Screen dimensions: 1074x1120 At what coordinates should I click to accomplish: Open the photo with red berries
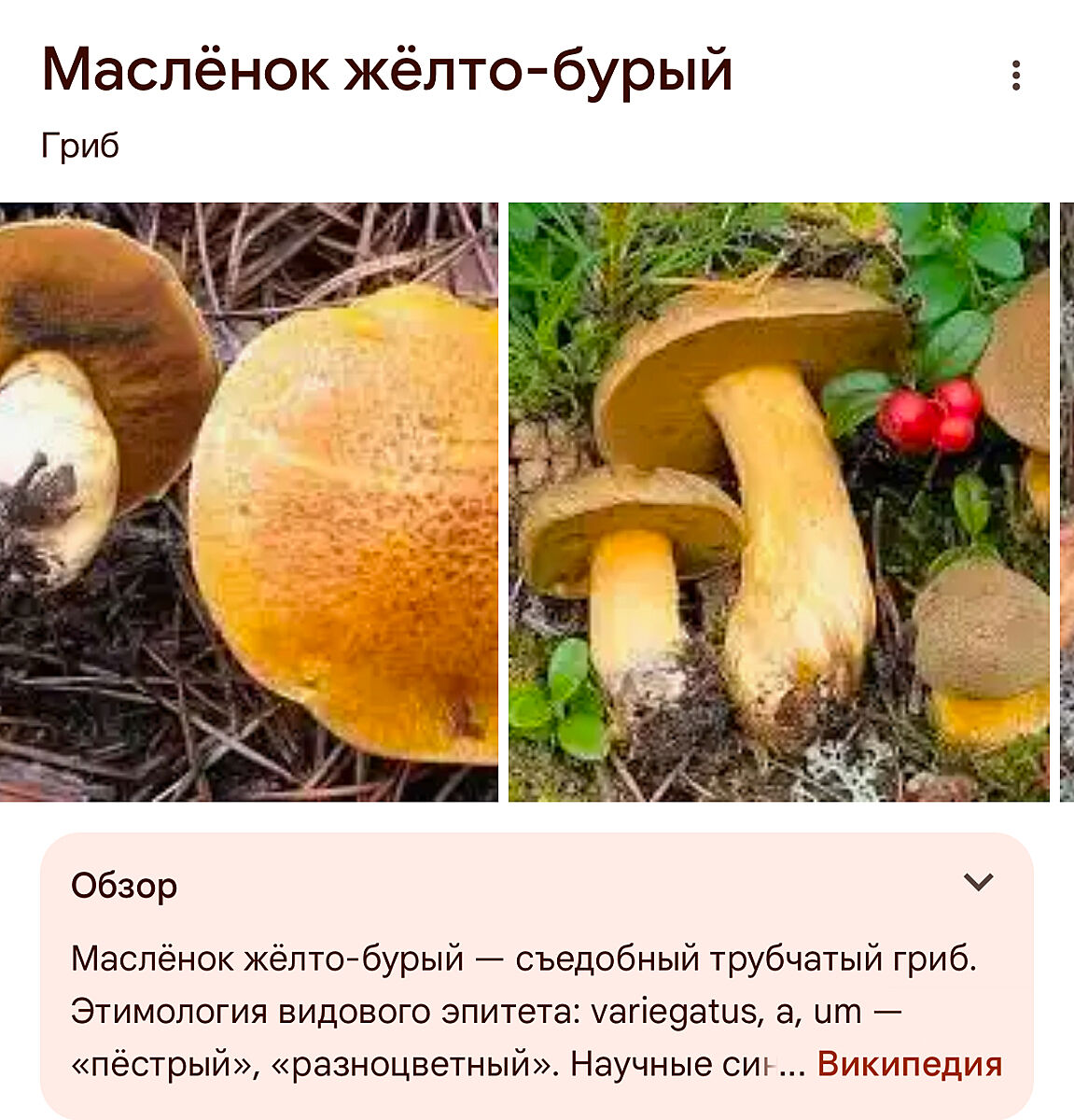pyautogui.click(x=778, y=502)
